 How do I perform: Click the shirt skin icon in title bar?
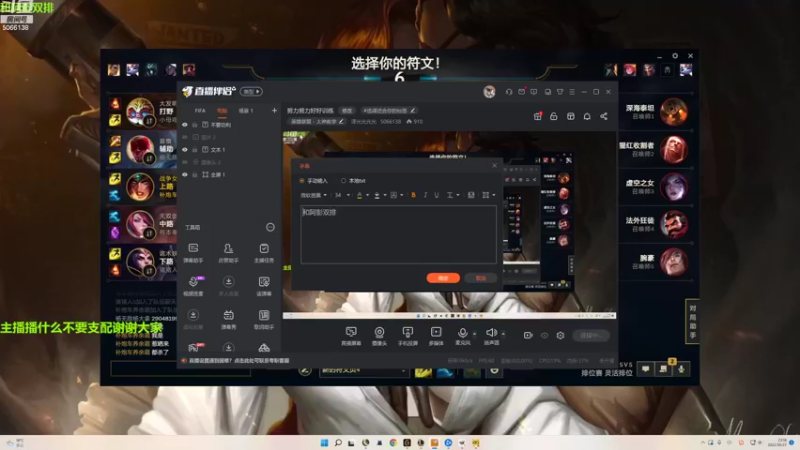(560, 92)
